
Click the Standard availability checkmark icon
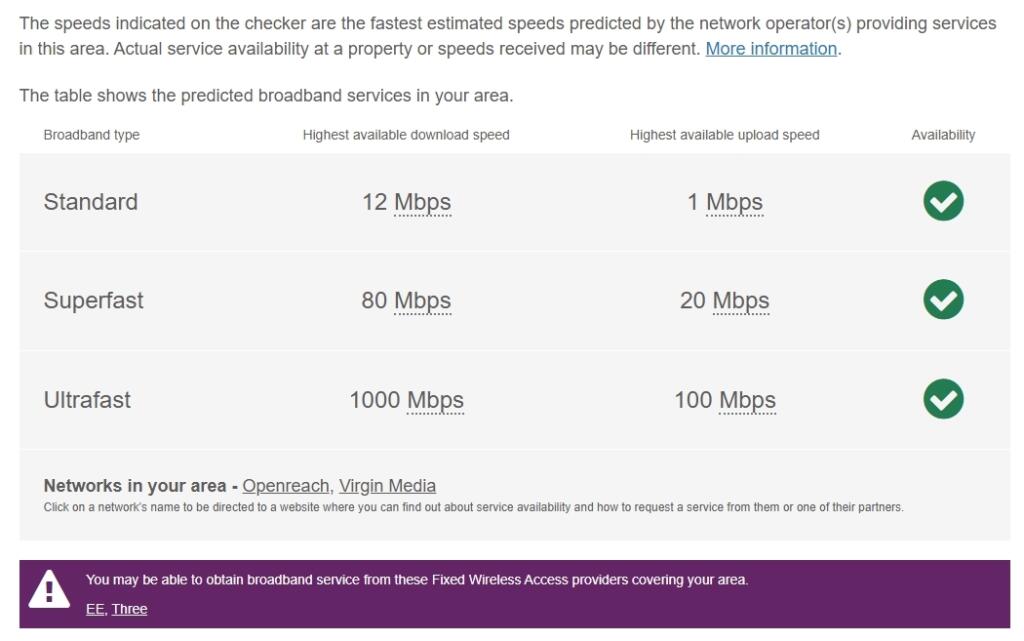(x=943, y=201)
